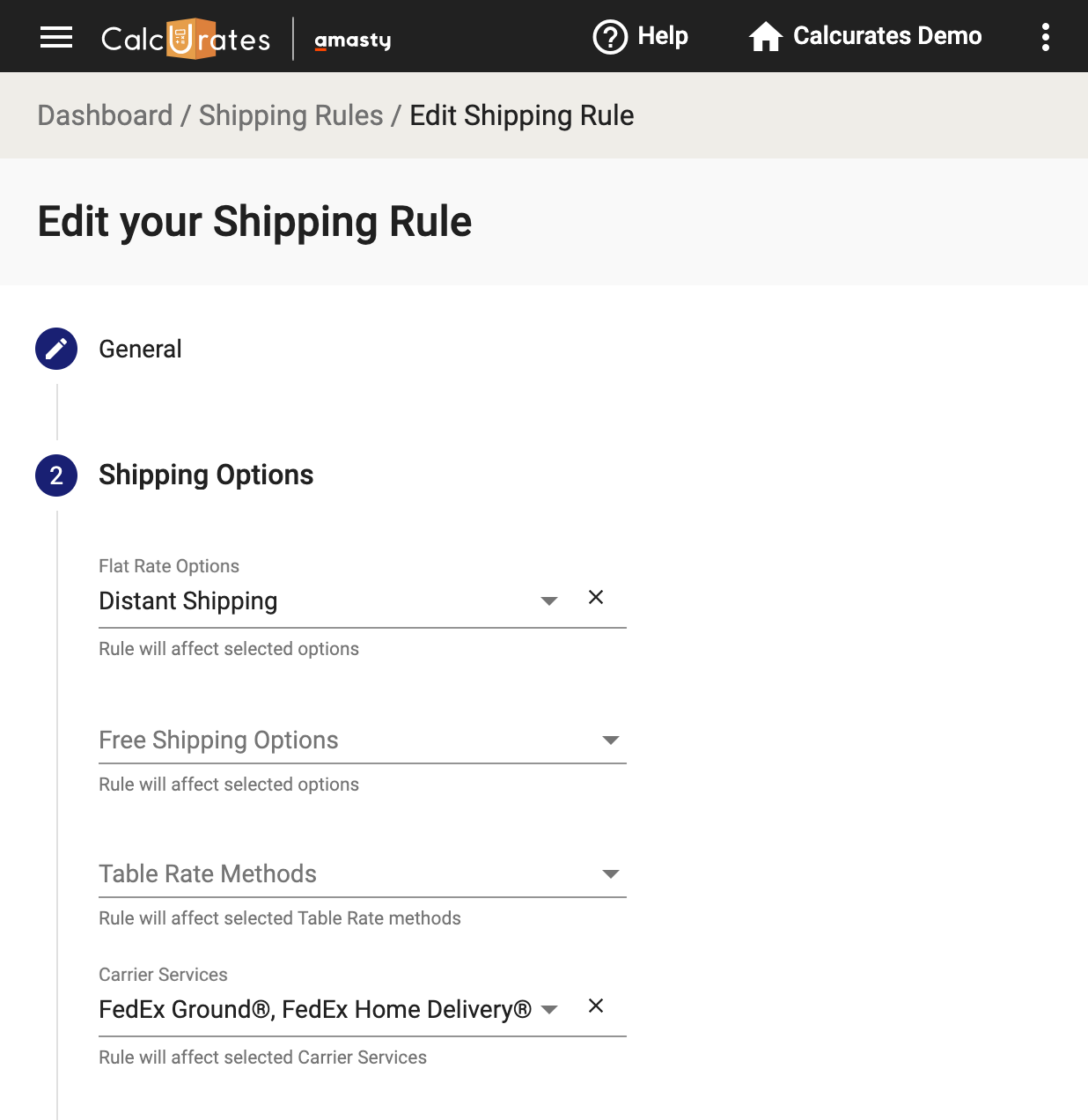
Task: Expand the General step section
Action: coord(140,350)
